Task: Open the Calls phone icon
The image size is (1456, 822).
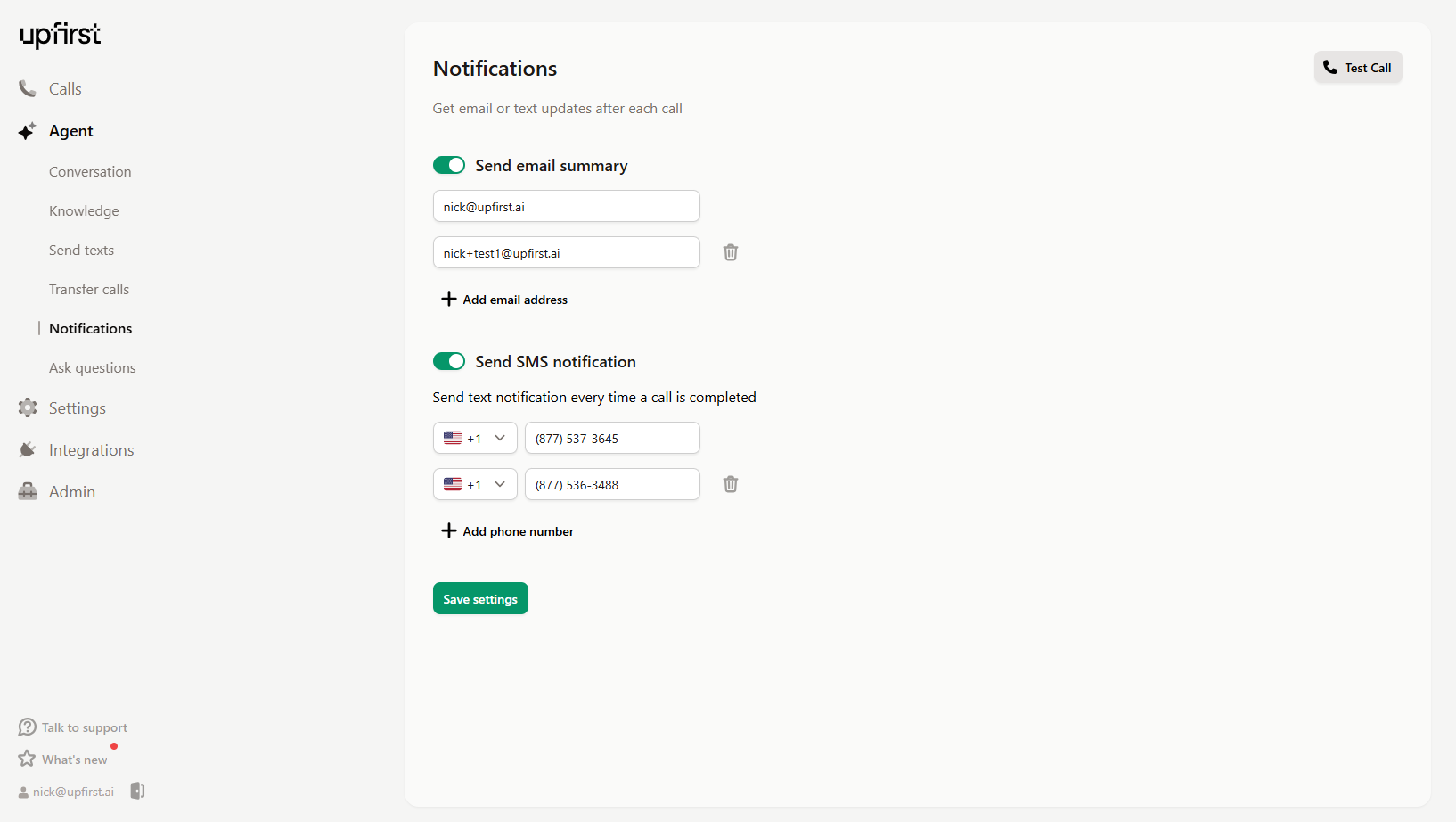Action: point(28,89)
